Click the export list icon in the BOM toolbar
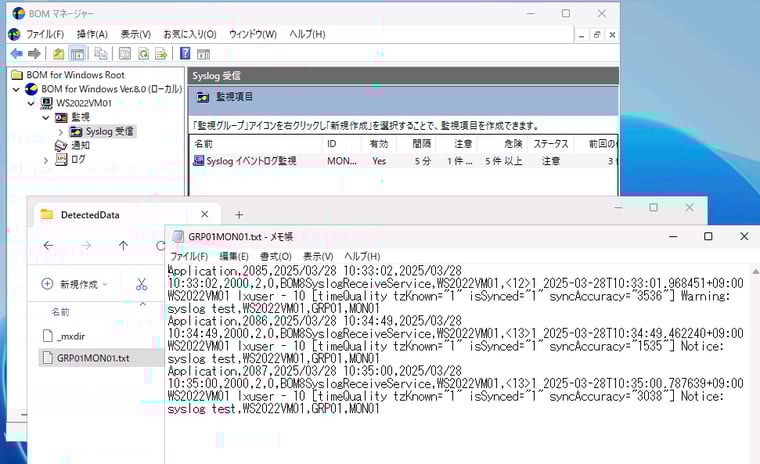Screen dimensions: 760x464 pyautogui.click(x=161, y=53)
